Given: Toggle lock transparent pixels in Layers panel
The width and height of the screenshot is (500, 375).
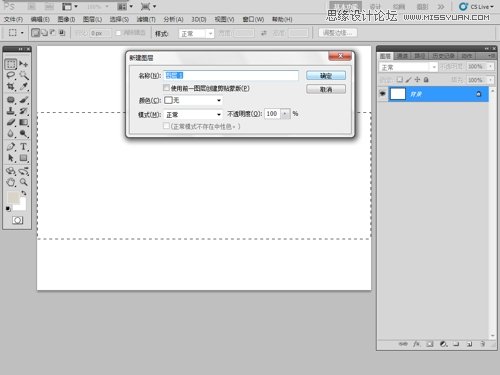Looking at the screenshot, I should coord(399,80).
